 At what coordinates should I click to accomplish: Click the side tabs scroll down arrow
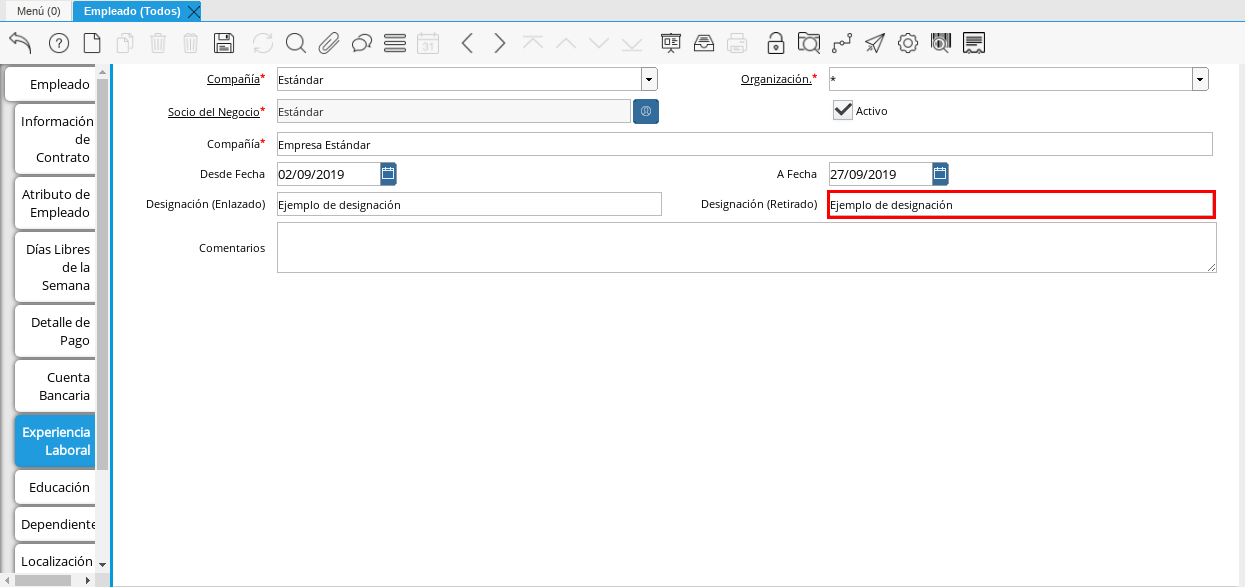point(102,564)
